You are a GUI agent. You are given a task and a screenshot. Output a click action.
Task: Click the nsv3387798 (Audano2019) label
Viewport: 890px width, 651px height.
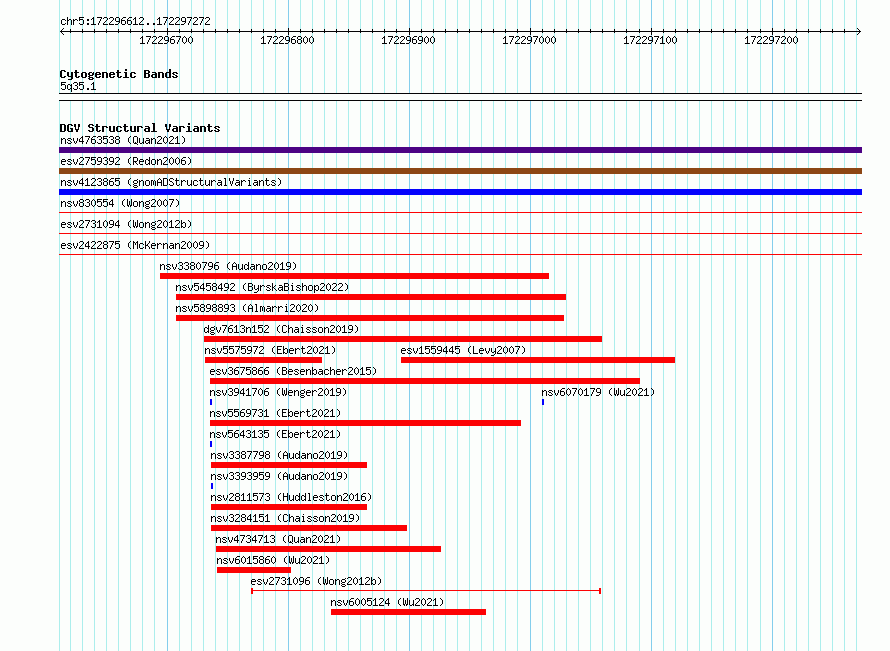279,455
